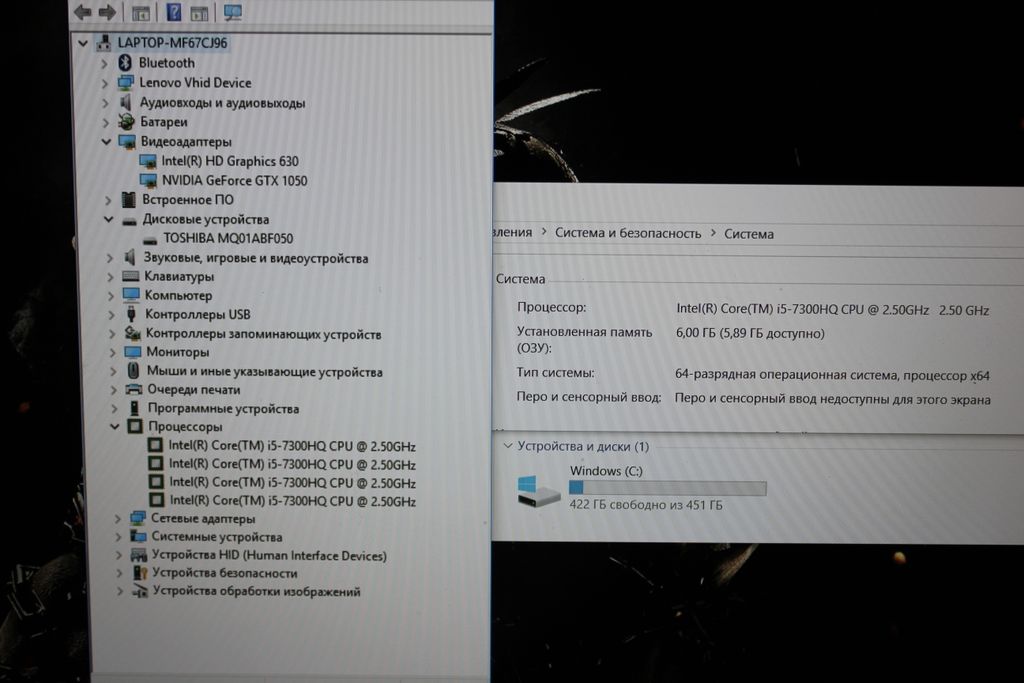1024x683 pixels.
Task: Click the network icon beside Сетевые адаптеры
Action: [138, 518]
